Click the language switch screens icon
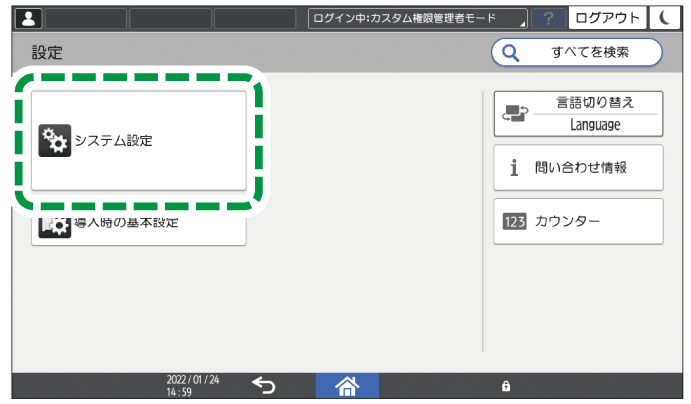The height and width of the screenshot is (404, 691). [515, 113]
